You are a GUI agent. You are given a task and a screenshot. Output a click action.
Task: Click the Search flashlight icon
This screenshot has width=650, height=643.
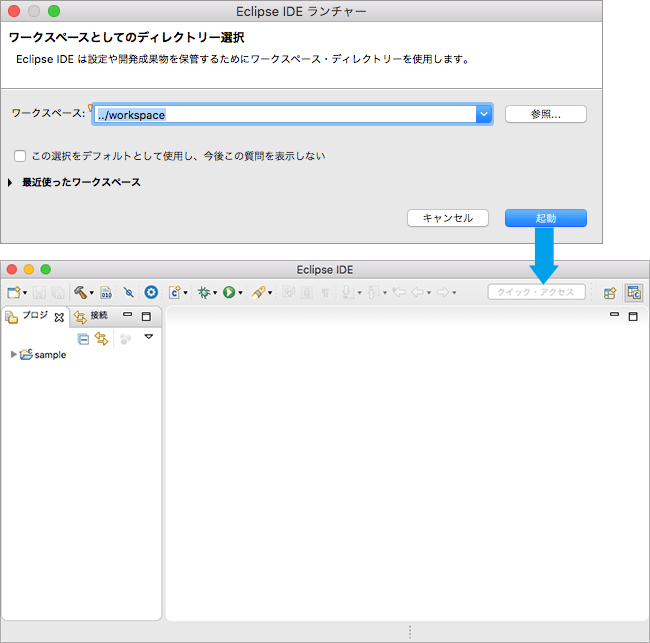(259, 293)
